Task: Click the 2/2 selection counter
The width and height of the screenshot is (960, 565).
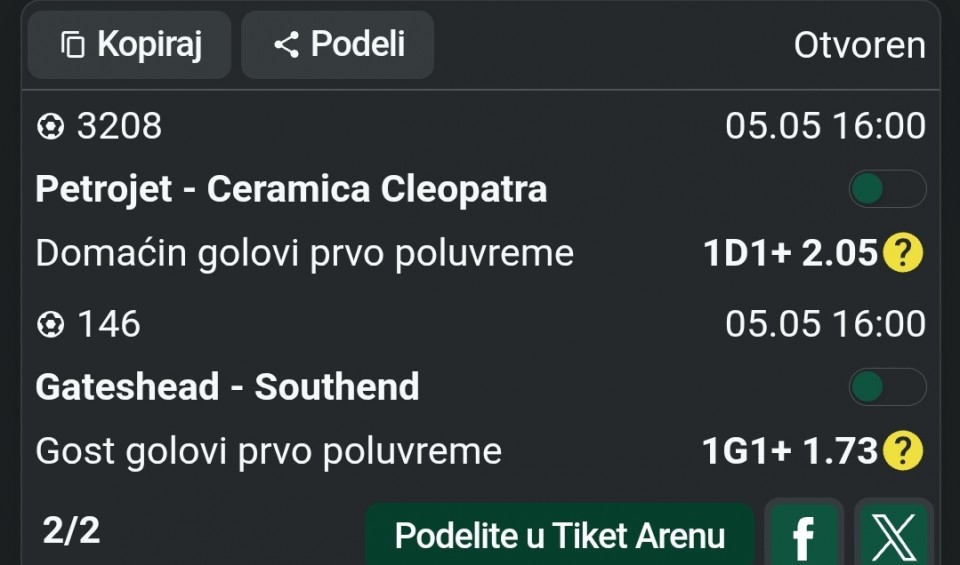Action: tap(71, 530)
